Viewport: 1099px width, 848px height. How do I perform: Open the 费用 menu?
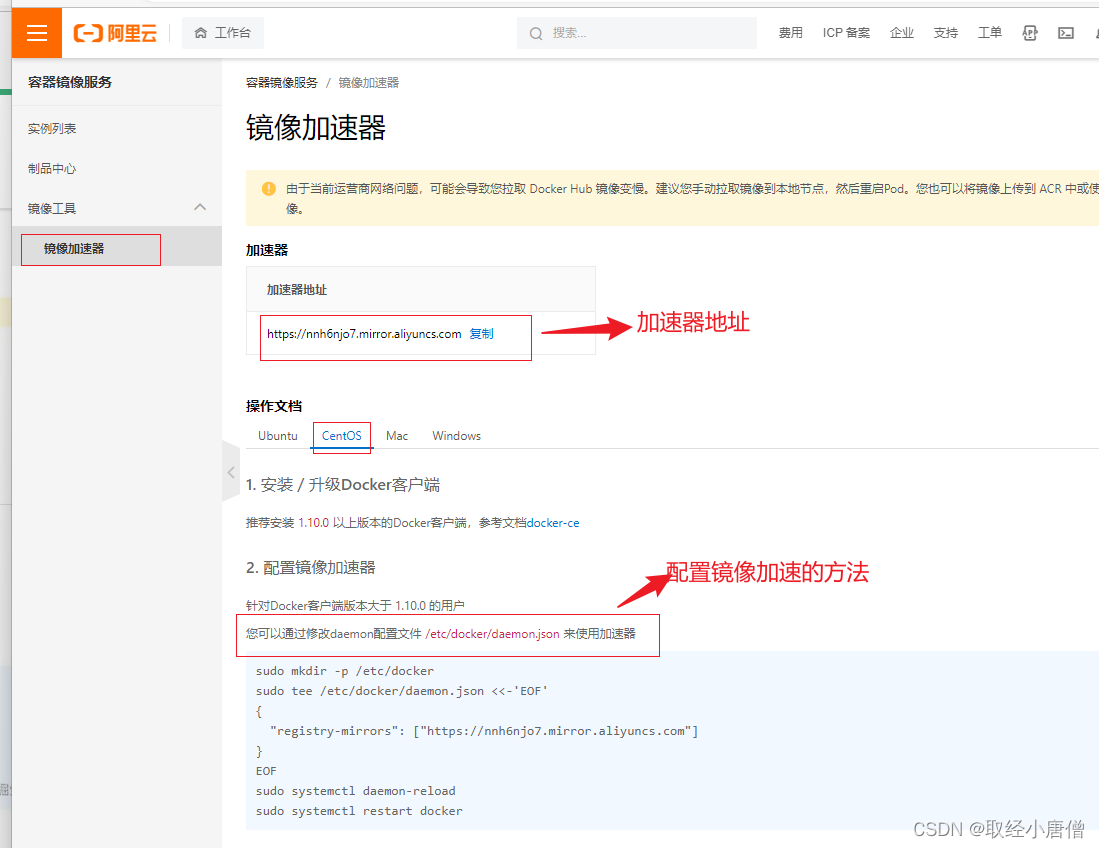click(791, 33)
